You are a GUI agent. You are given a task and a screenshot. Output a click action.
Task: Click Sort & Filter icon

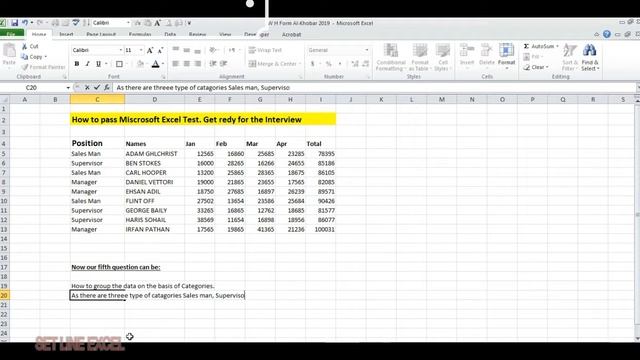(x=570, y=51)
